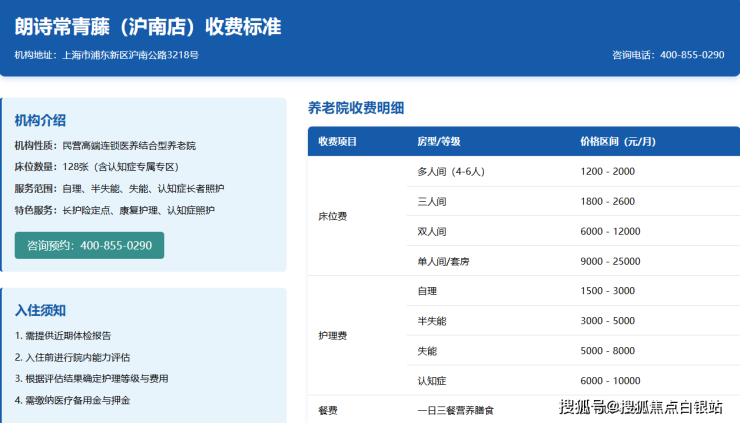Click the 养老院收费明细 heading
Screen dimensions: 740x423
coord(356,108)
